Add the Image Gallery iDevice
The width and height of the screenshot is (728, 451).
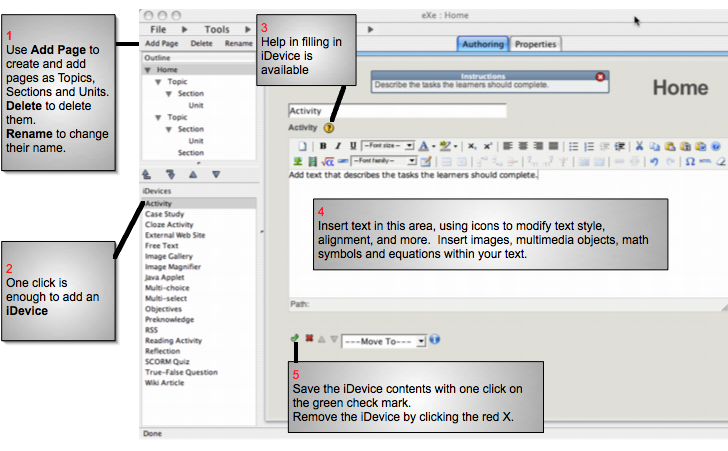pyautogui.click(x=169, y=256)
